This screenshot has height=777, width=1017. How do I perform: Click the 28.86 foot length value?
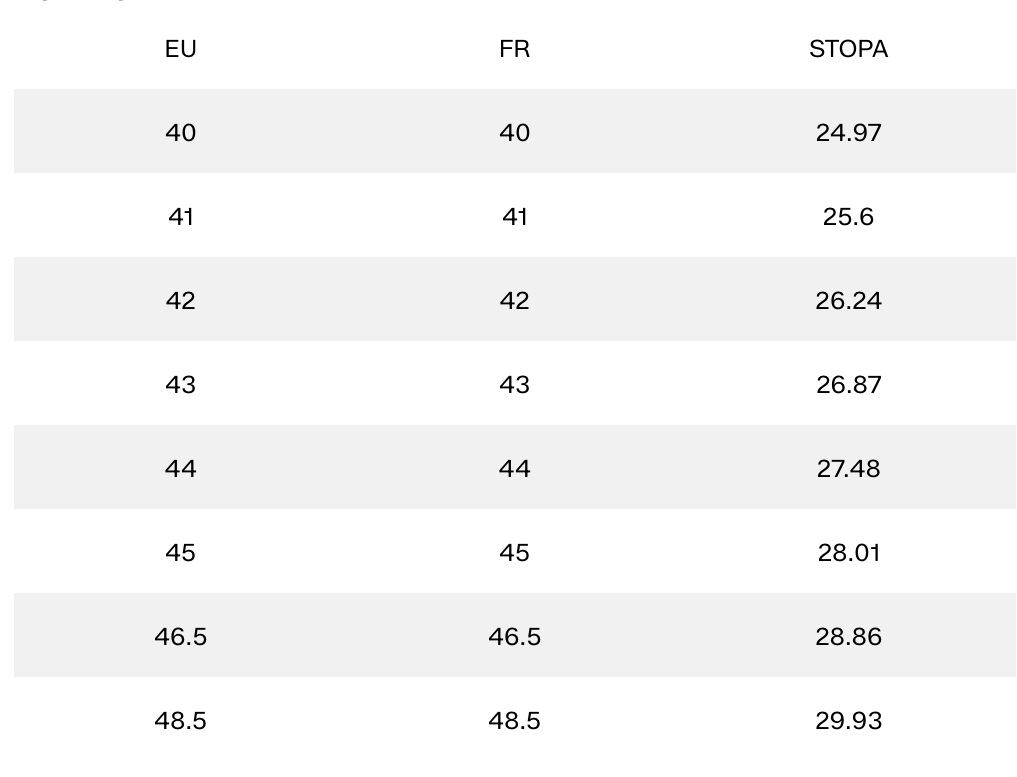click(848, 636)
